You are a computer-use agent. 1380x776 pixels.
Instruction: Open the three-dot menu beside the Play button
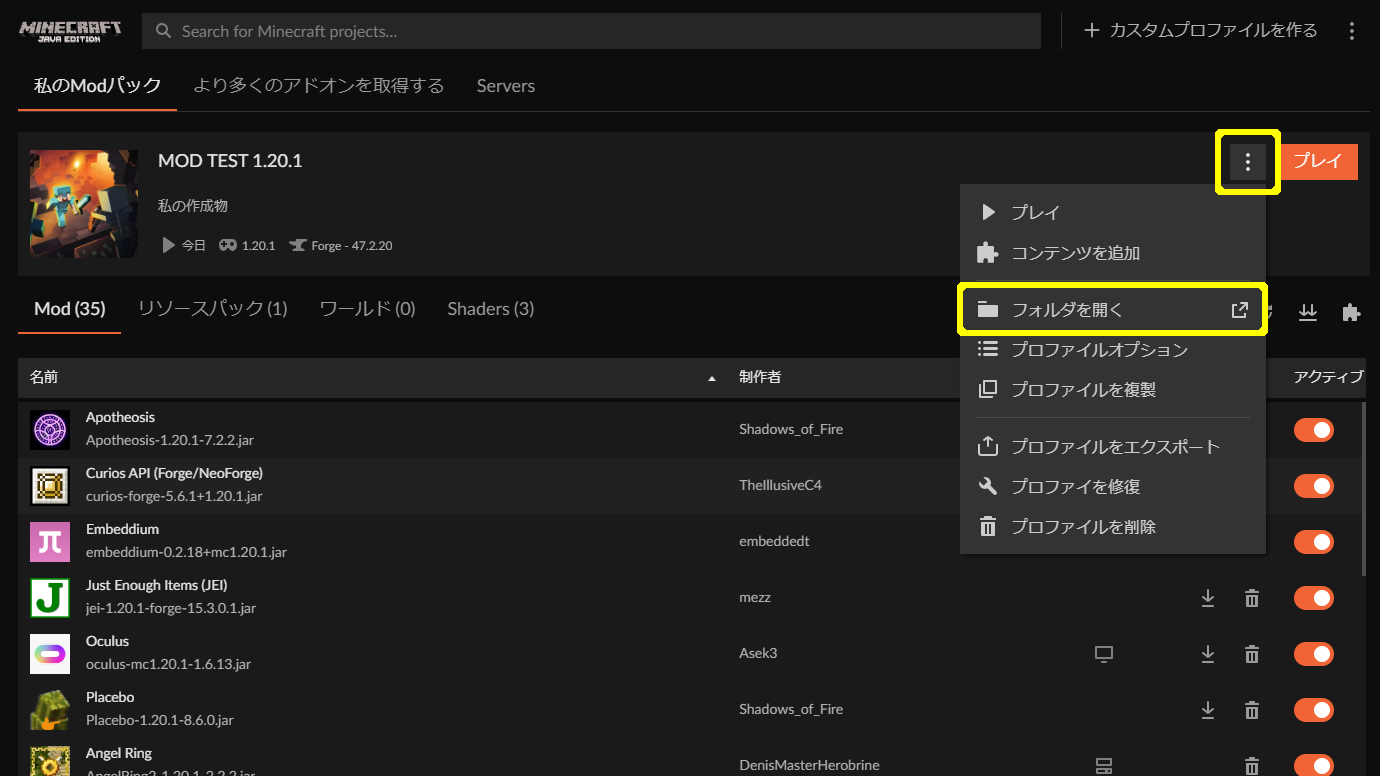[x=1247, y=161]
